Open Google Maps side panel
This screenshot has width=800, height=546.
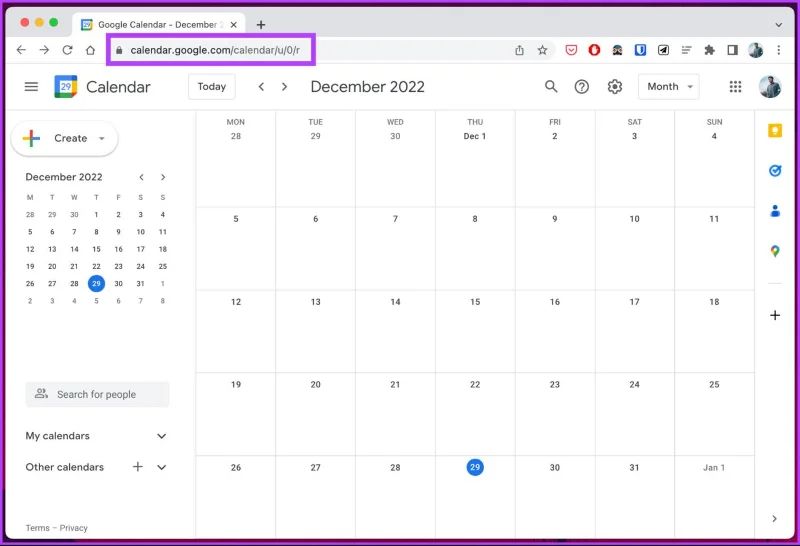click(775, 251)
